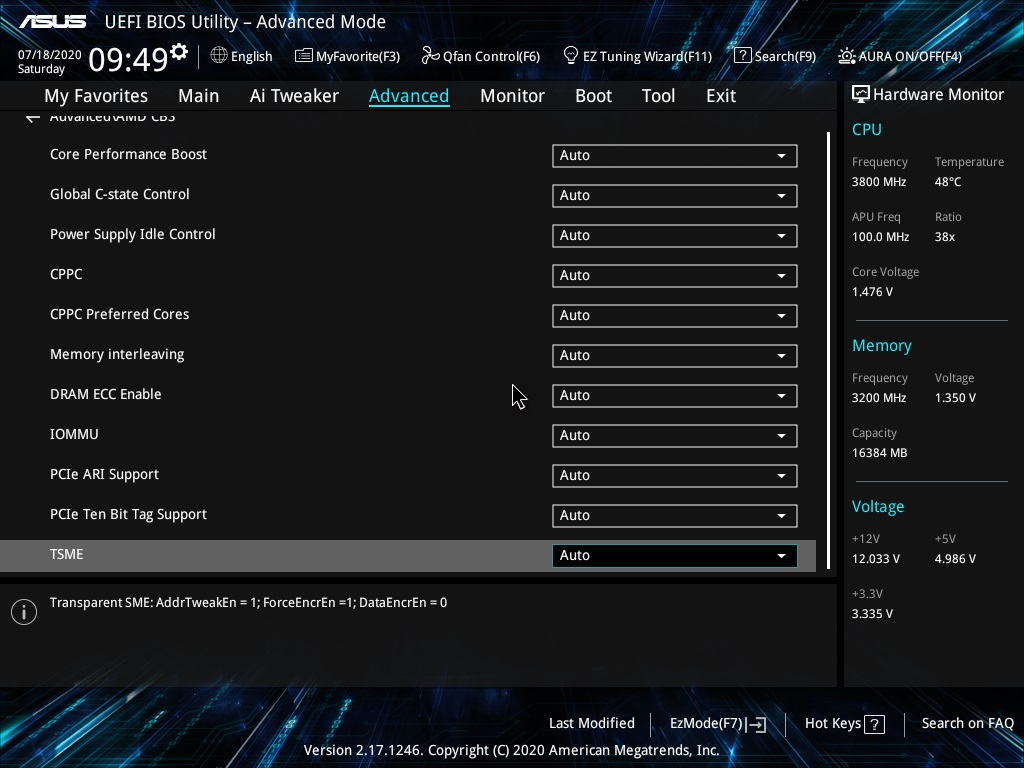The image size is (1024, 768).
Task: Select IOMMU label
Action: [74, 434]
